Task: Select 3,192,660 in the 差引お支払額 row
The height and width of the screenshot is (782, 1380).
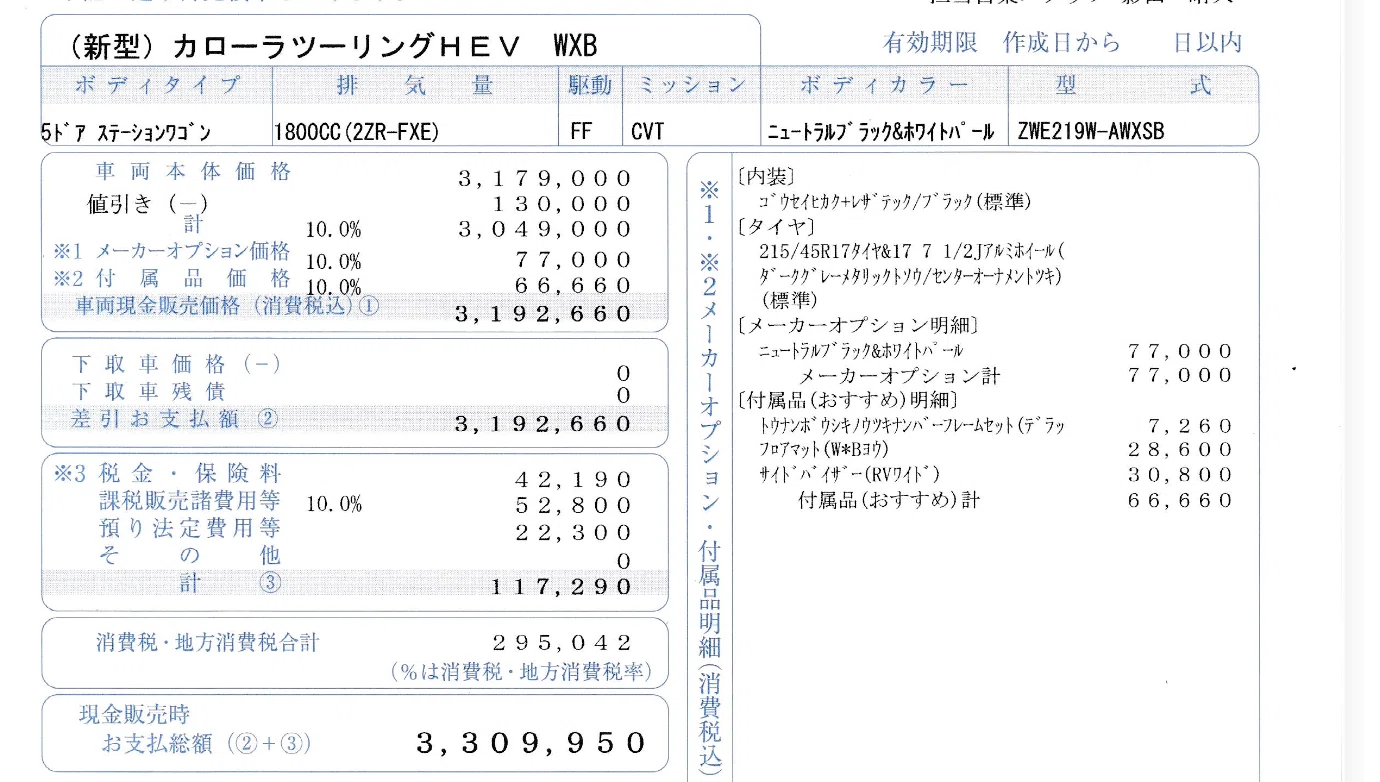Action: coord(544,424)
